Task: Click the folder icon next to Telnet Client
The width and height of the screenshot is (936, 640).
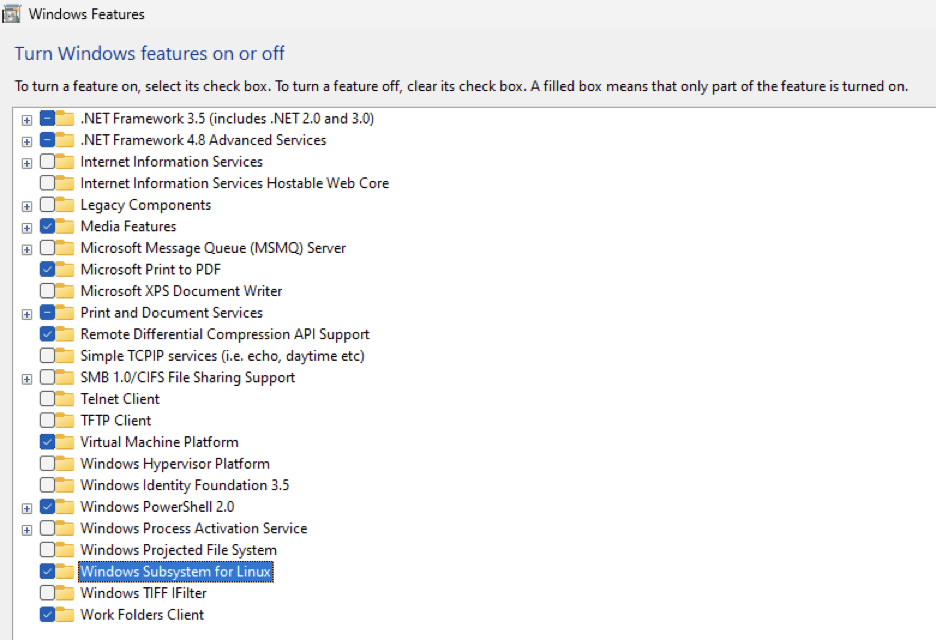Action: tap(66, 399)
